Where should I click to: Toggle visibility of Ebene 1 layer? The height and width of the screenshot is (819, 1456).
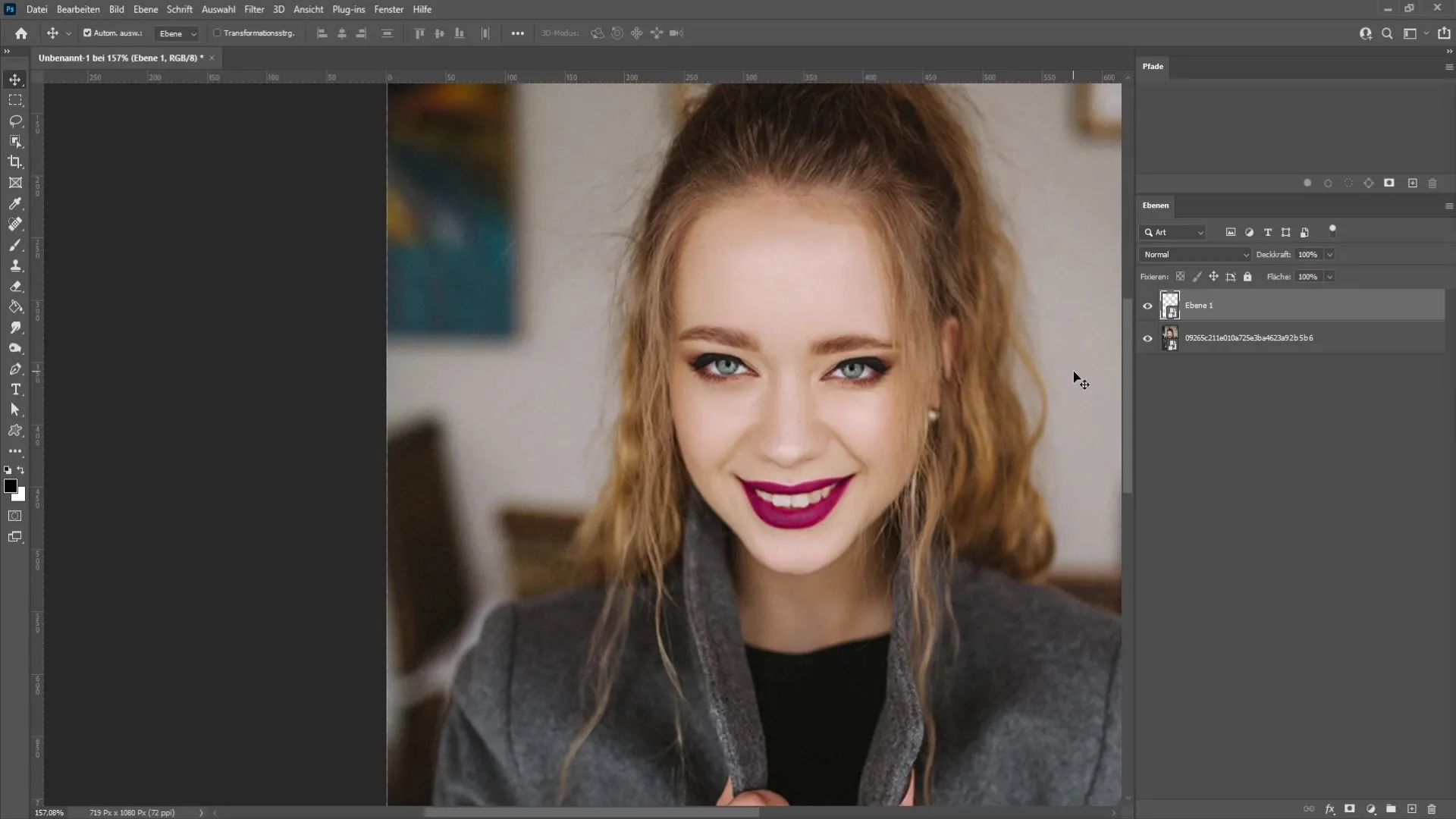point(1148,305)
